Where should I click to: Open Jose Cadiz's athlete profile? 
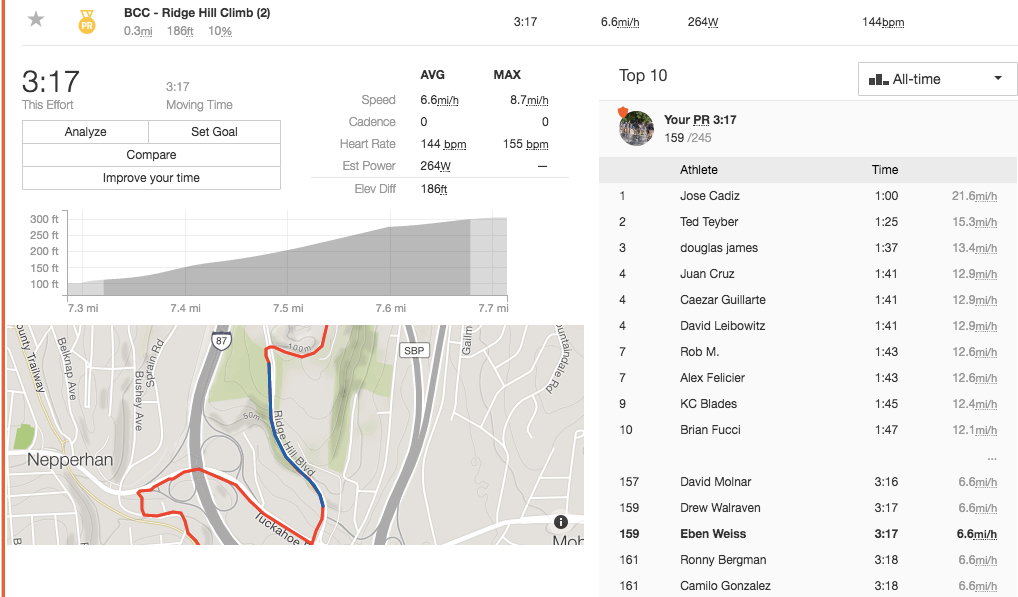pyautogui.click(x=709, y=196)
